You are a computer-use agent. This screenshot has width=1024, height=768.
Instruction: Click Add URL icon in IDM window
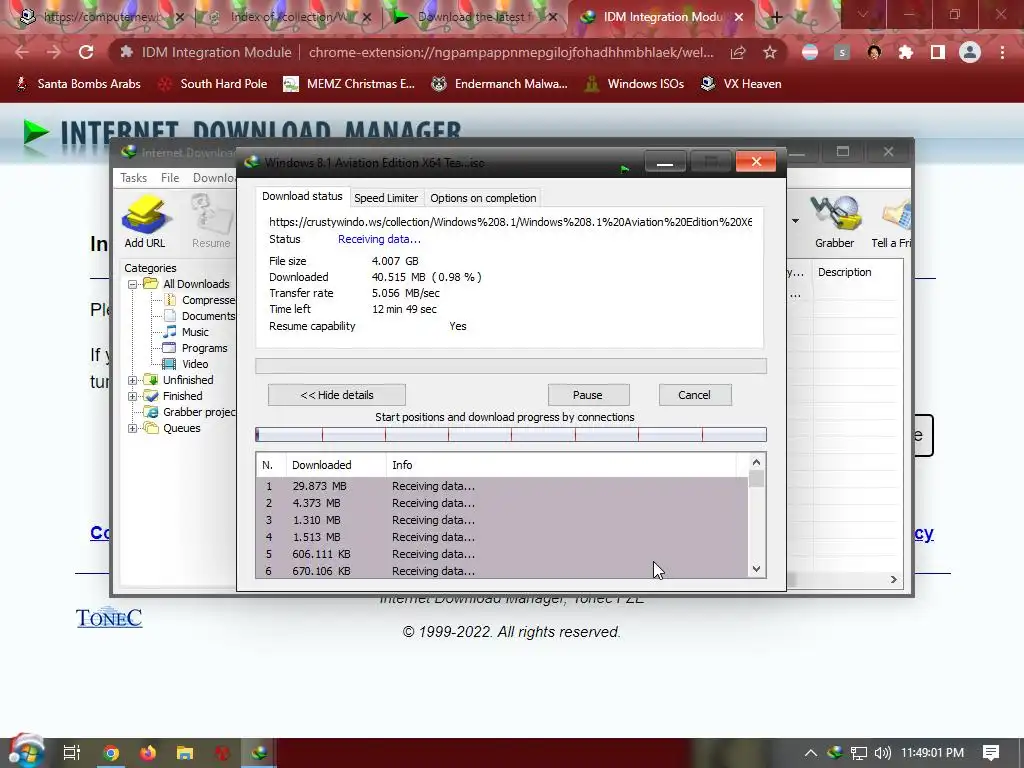pyautogui.click(x=145, y=221)
